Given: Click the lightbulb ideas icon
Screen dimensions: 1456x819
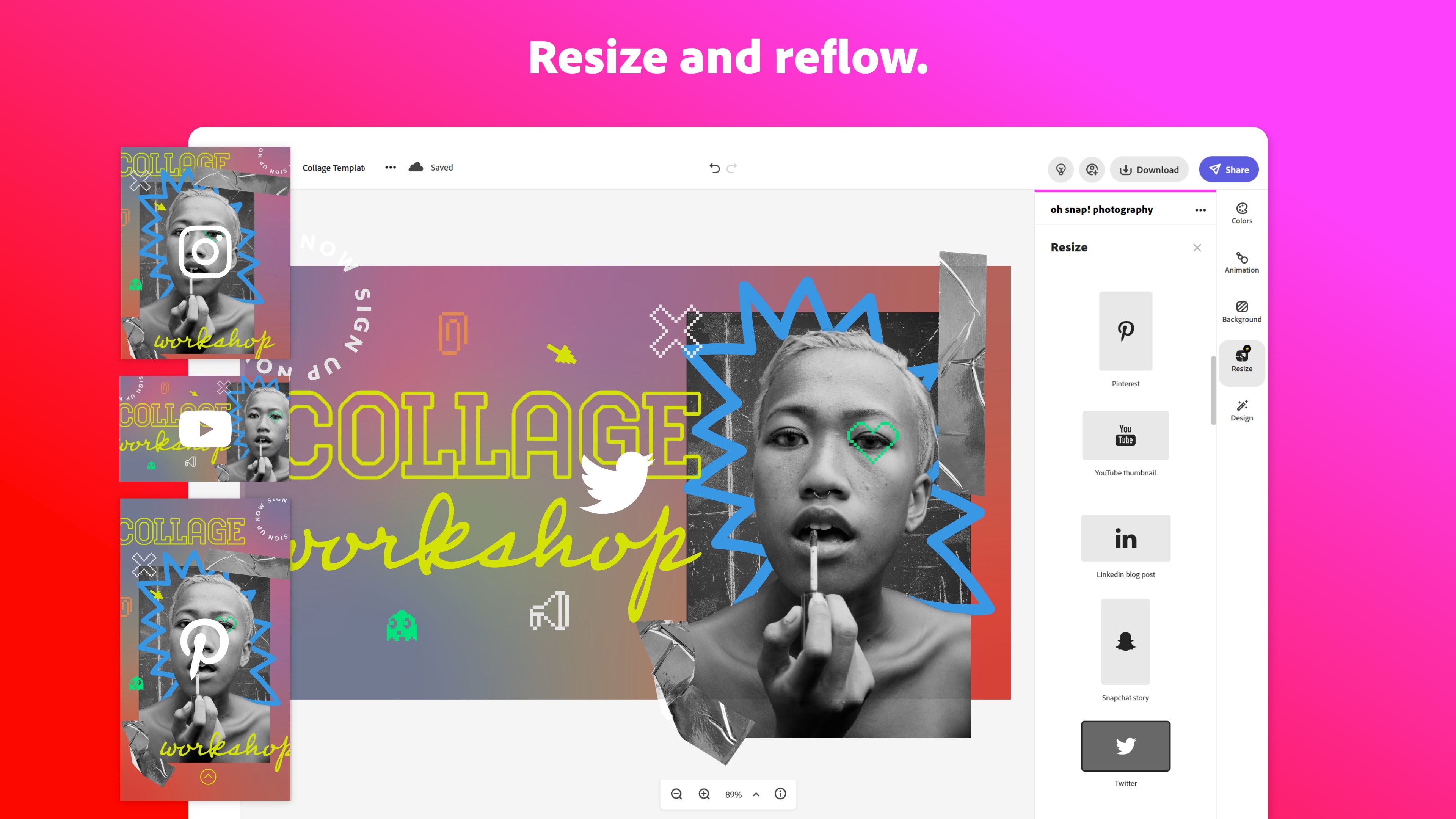Looking at the screenshot, I should (x=1061, y=169).
